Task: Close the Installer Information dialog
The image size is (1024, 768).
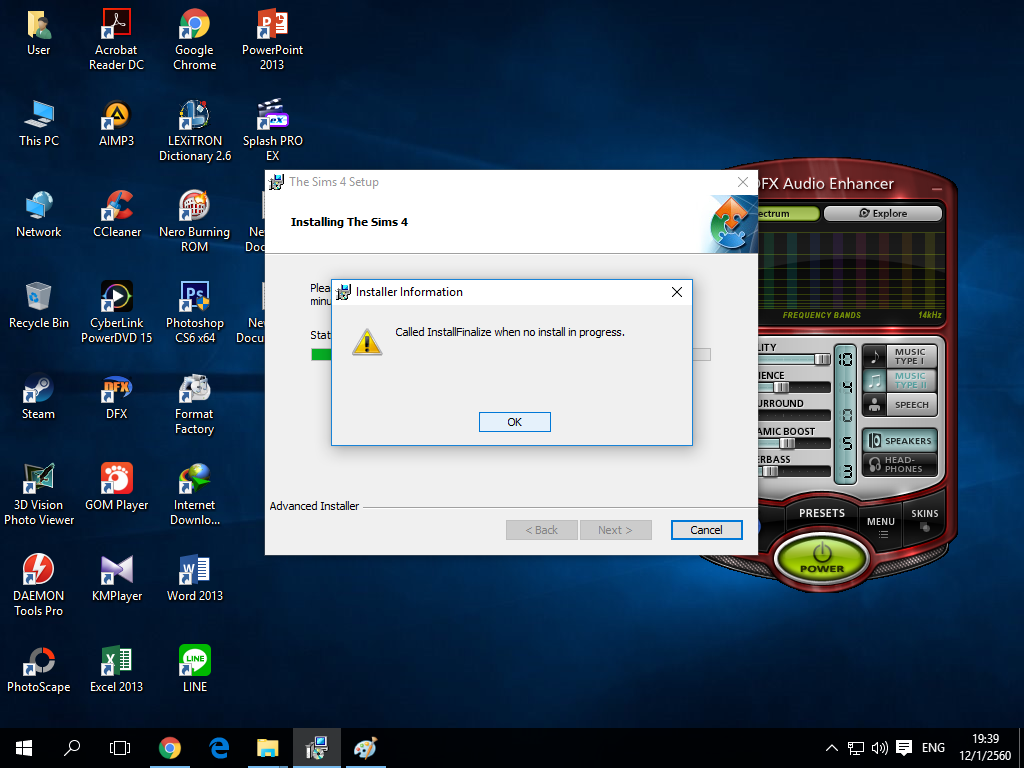Action: (x=677, y=292)
